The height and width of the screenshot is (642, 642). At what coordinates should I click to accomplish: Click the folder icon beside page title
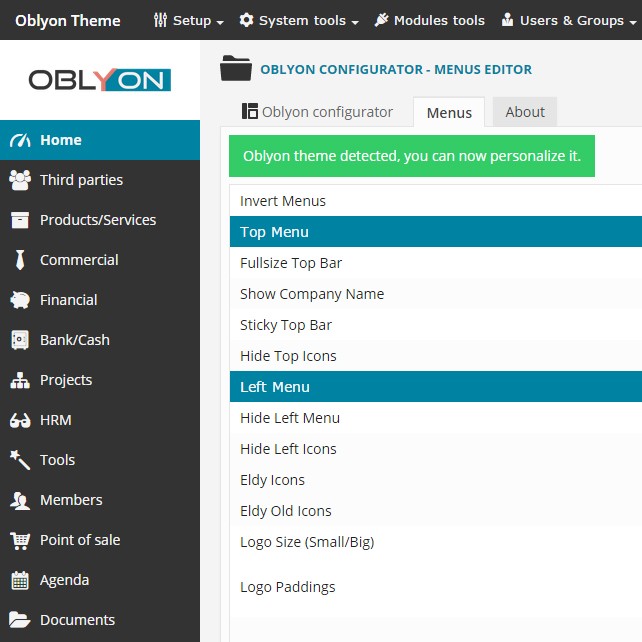[236, 68]
